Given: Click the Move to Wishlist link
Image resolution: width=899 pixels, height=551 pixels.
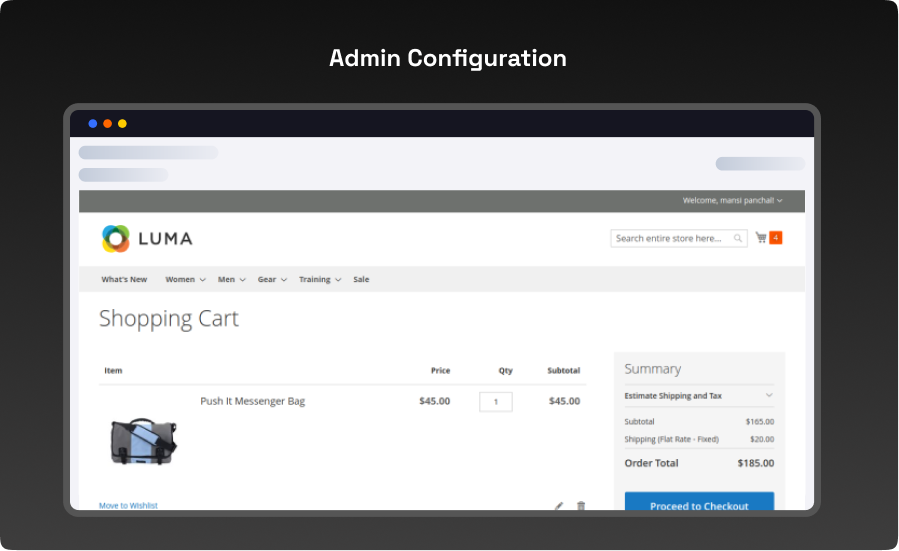Looking at the screenshot, I should pyautogui.click(x=128, y=506).
